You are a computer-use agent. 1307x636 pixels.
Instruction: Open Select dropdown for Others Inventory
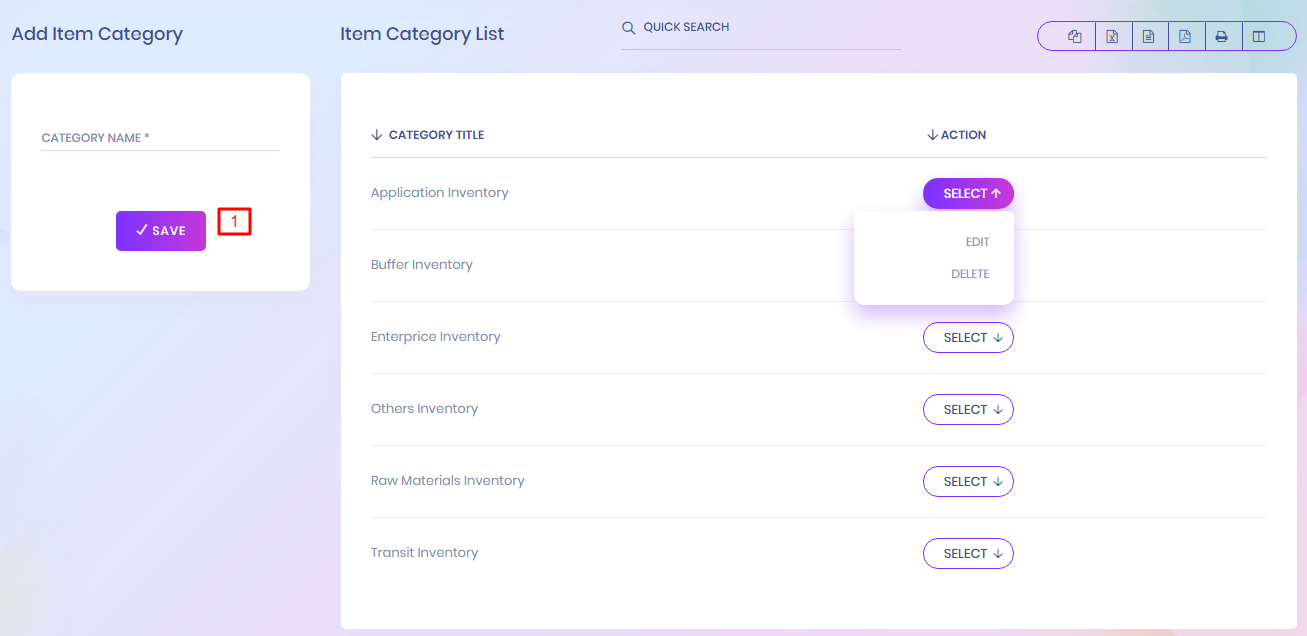968,410
